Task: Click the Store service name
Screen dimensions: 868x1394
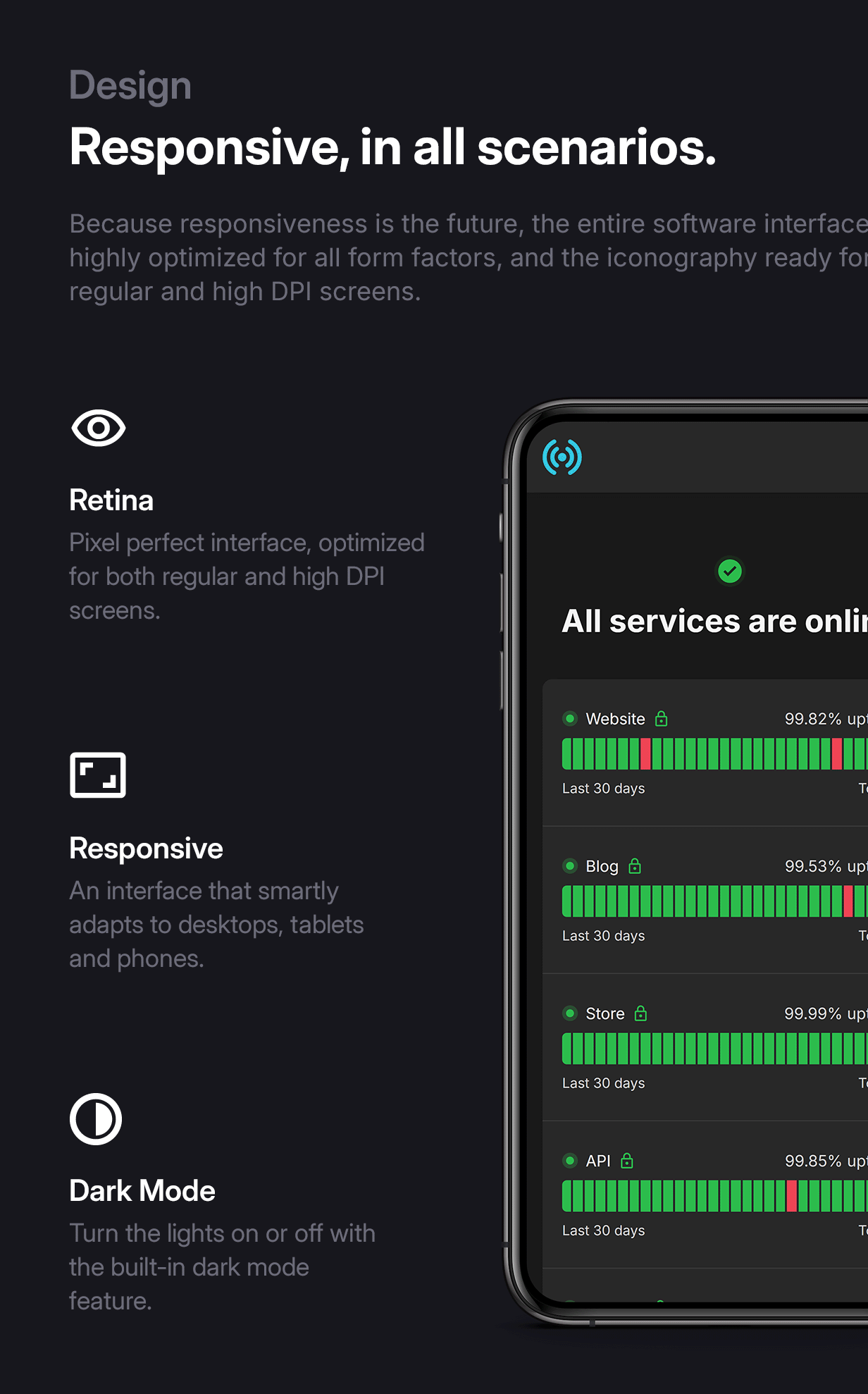Action: point(605,1013)
